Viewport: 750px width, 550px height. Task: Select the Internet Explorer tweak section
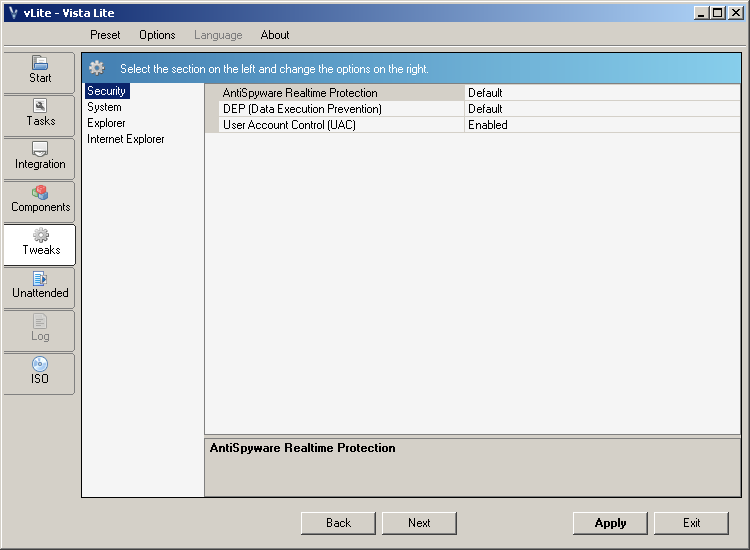point(126,139)
